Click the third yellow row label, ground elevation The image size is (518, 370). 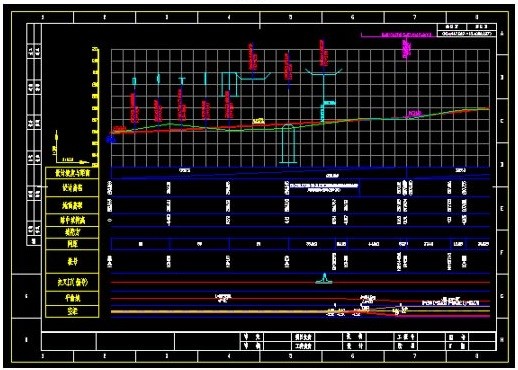(72, 205)
